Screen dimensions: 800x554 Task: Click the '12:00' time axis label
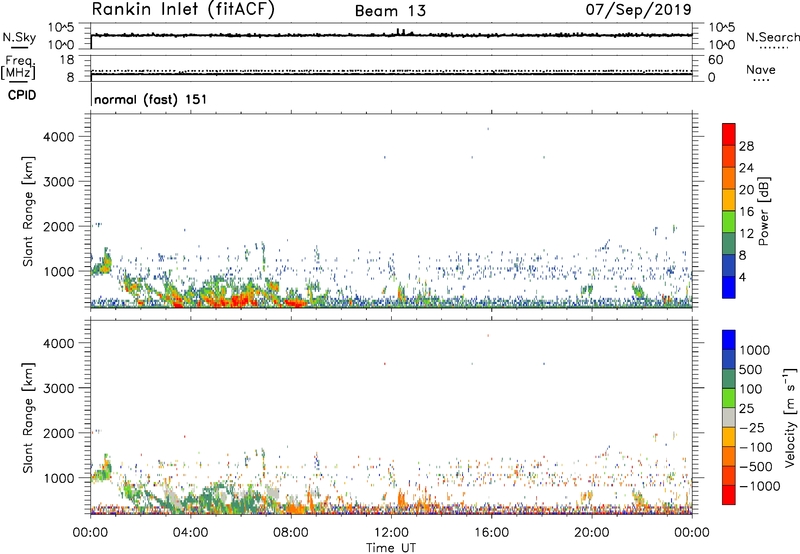tap(391, 533)
